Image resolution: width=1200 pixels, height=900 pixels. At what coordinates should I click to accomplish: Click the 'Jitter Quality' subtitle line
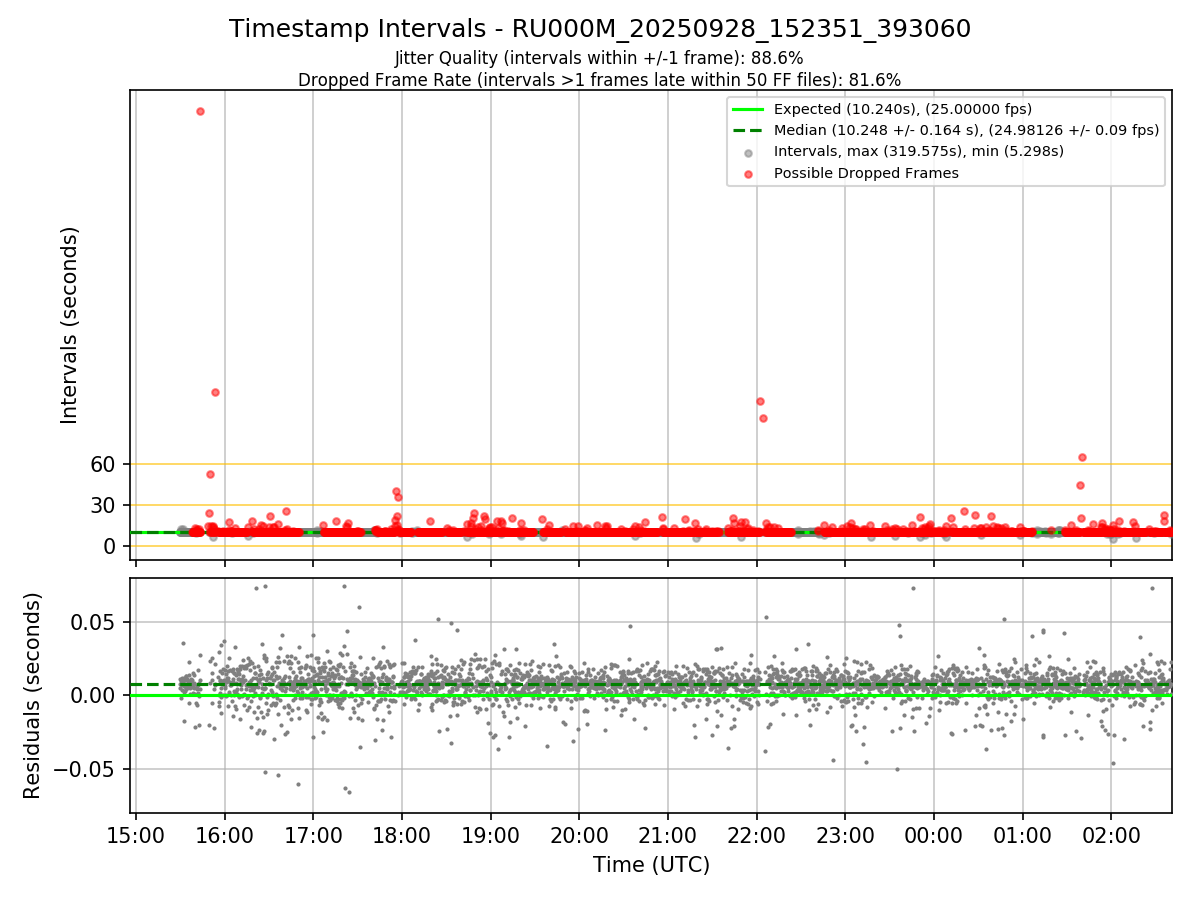point(599,58)
